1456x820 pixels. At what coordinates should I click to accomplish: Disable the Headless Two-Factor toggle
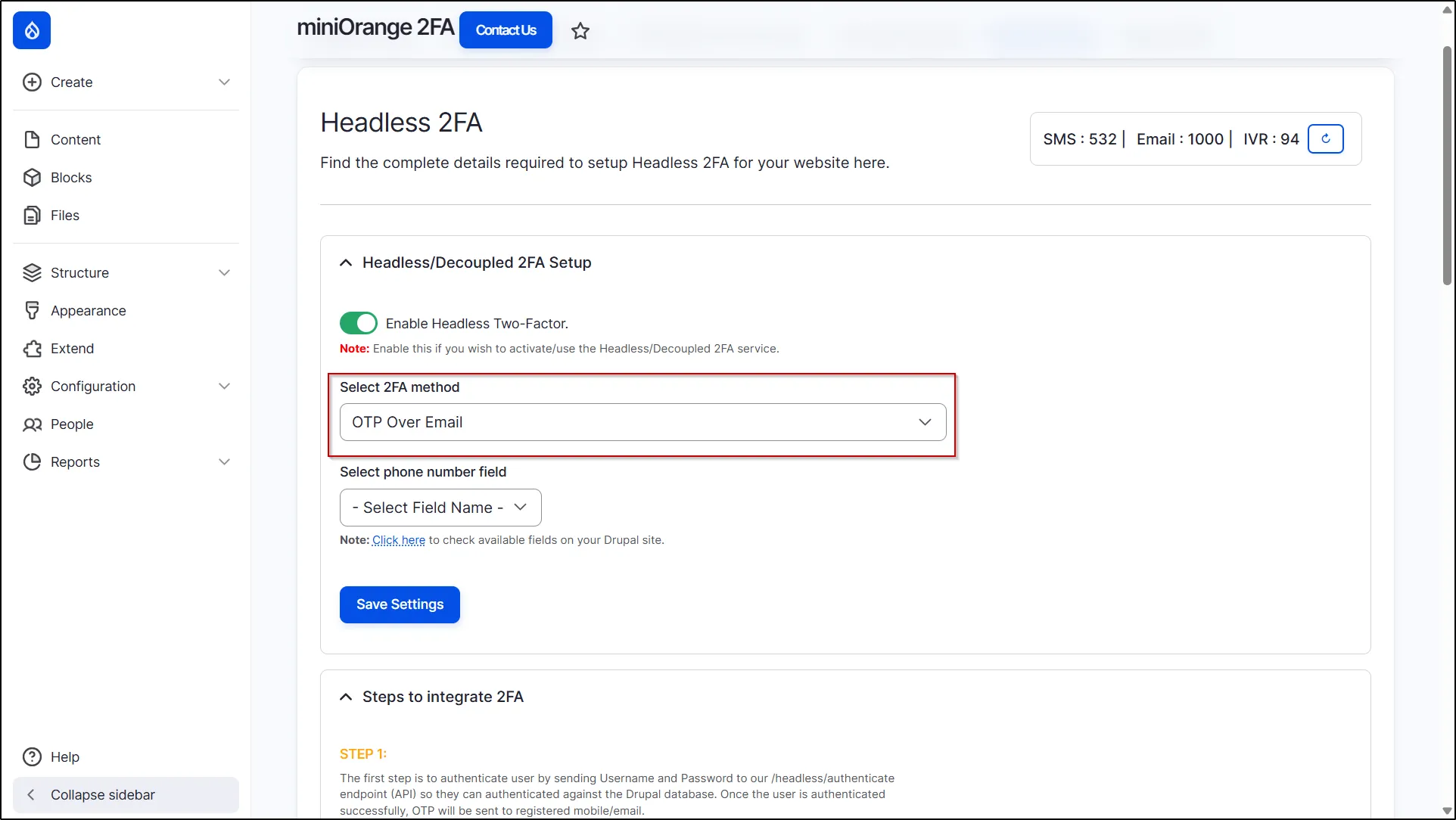359,323
